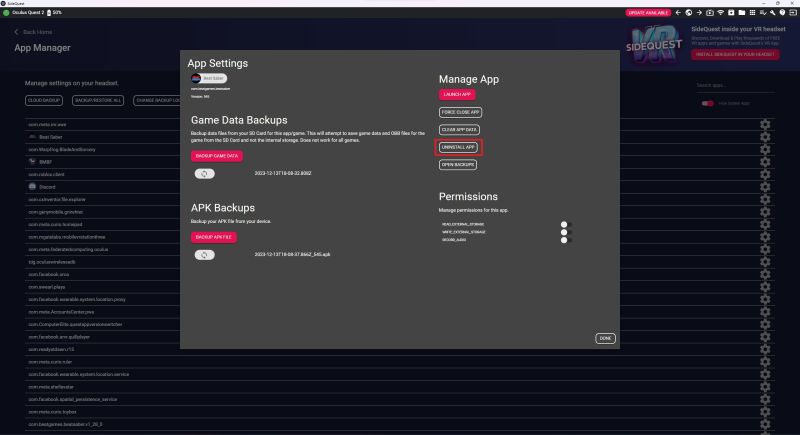Click the sign-in exit icon in toolbar

[x=792, y=13]
